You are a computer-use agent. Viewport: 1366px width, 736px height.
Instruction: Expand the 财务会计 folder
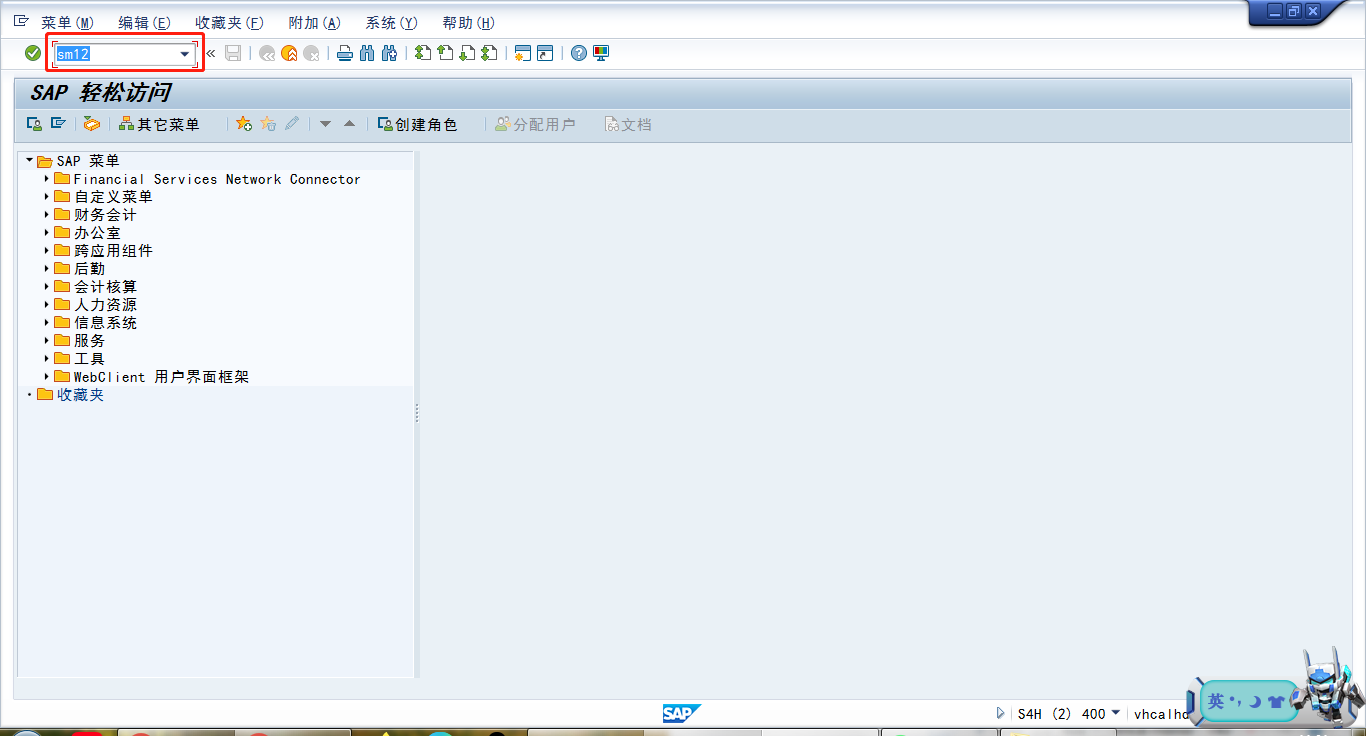pyautogui.click(x=47, y=215)
